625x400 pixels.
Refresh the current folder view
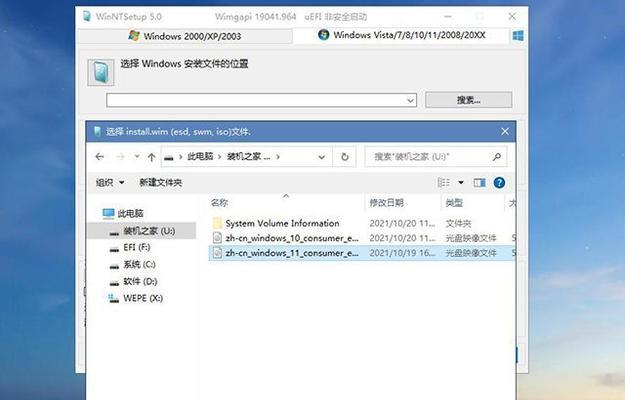tap(344, 157)
